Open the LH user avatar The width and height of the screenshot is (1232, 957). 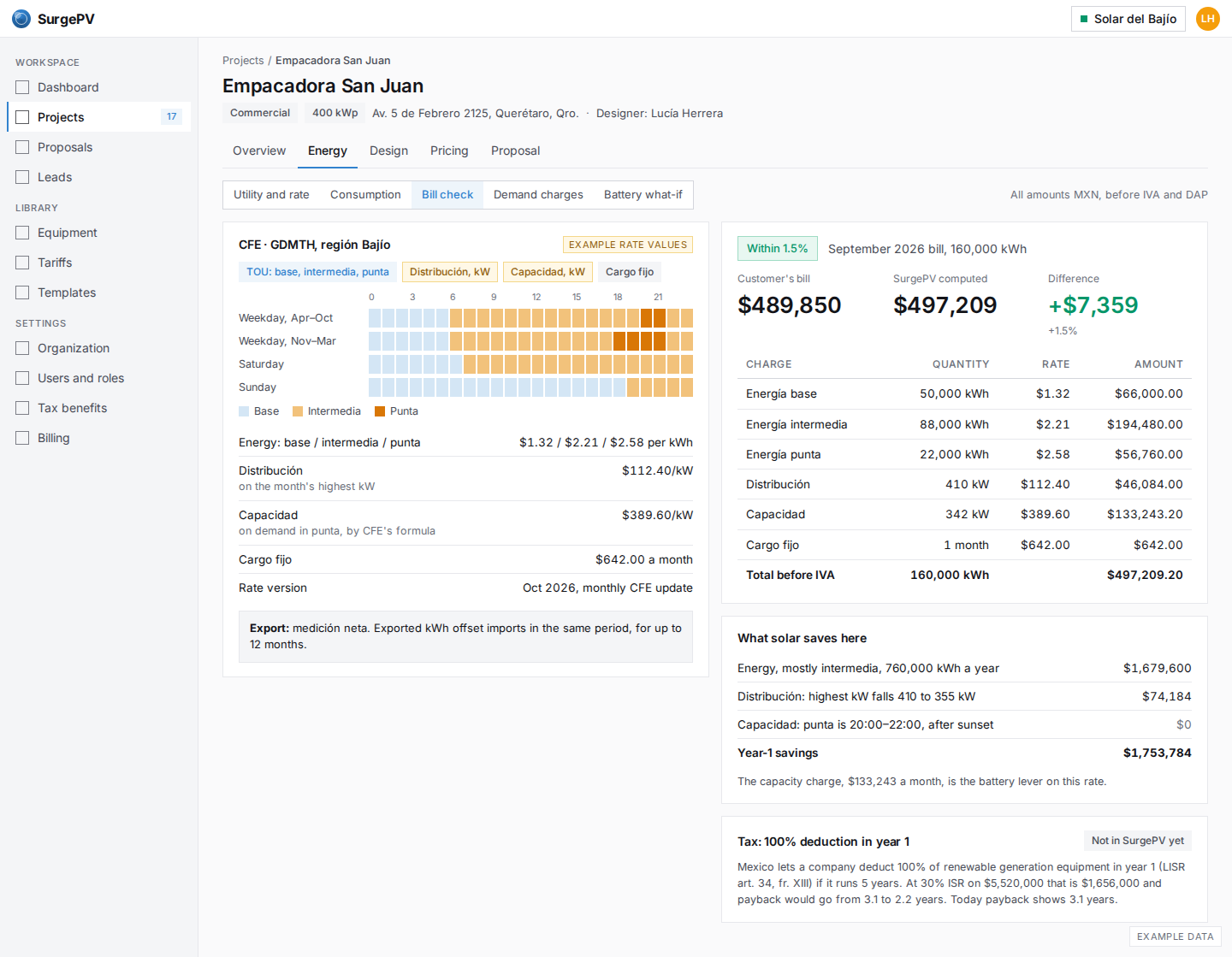pyautogui.click(x=1208, y=19)
